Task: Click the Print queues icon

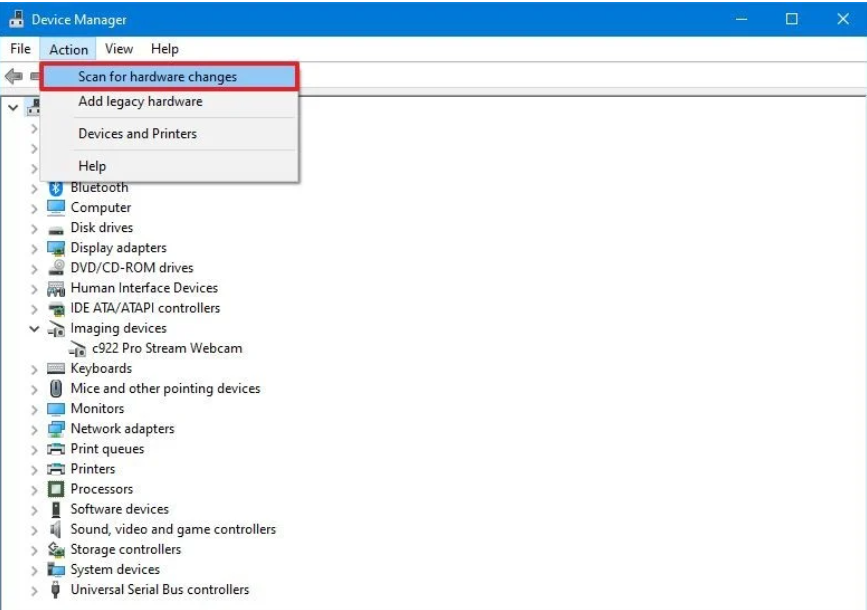Action: pyautogui.click(x=56, y=449)
